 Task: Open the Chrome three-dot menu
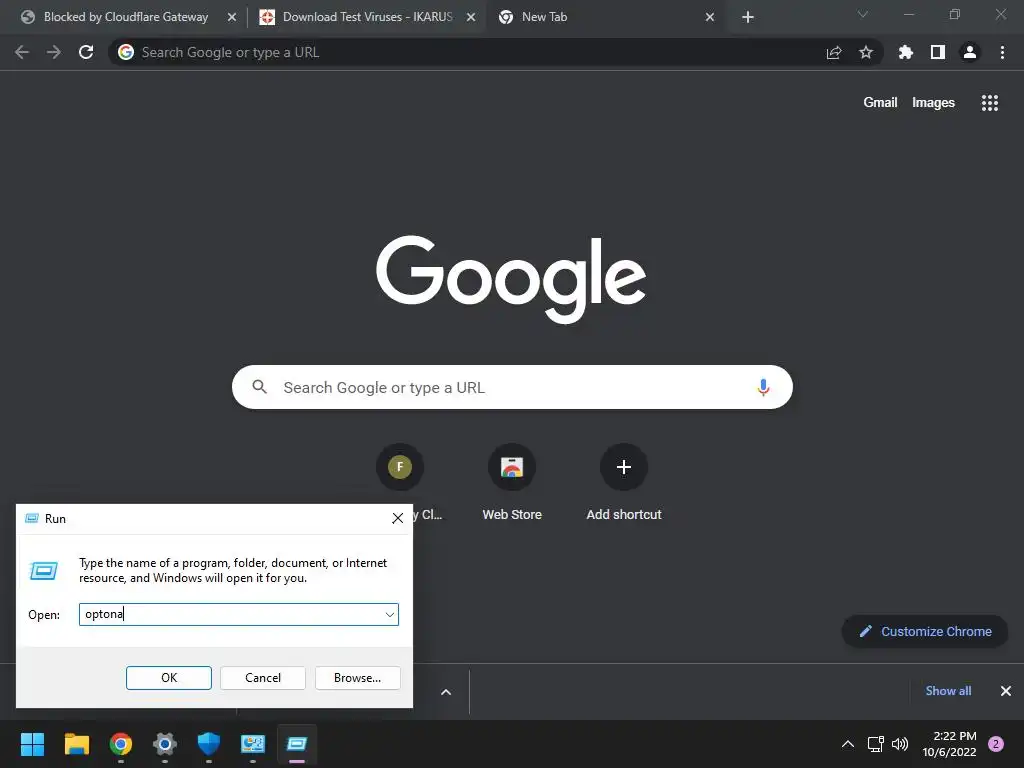1002,52
